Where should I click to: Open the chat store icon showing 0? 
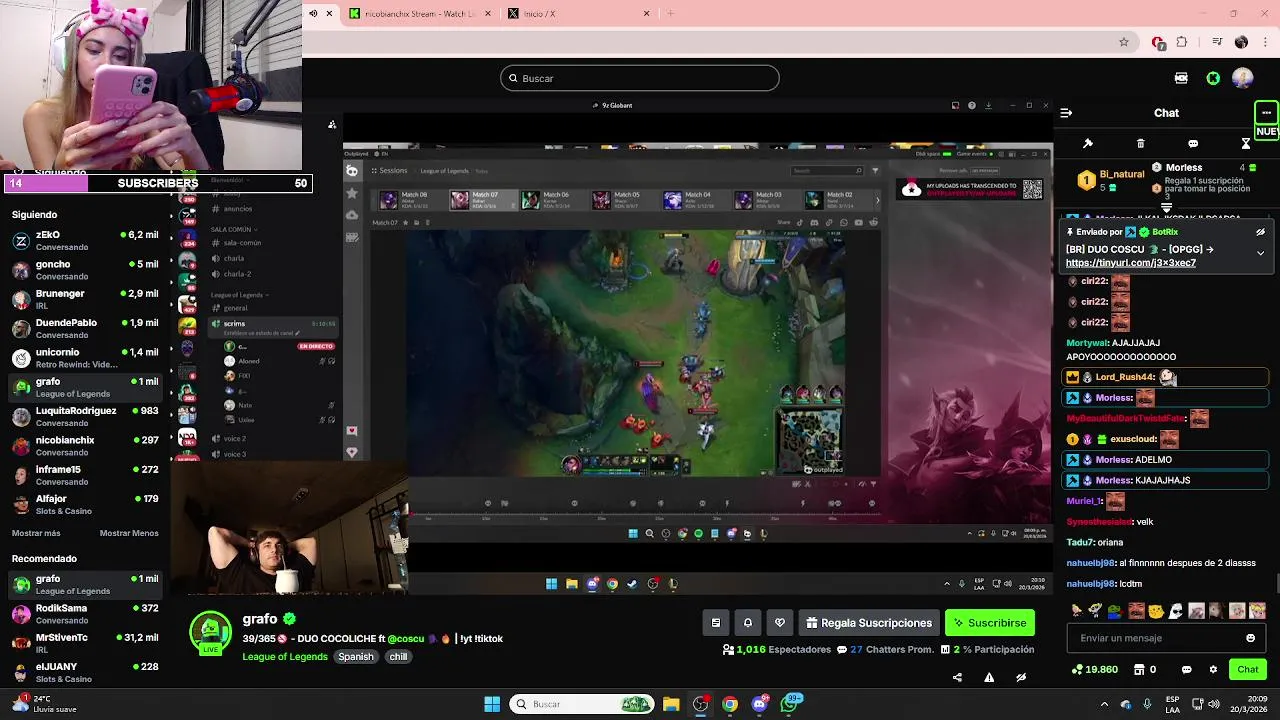[1139, 670]
